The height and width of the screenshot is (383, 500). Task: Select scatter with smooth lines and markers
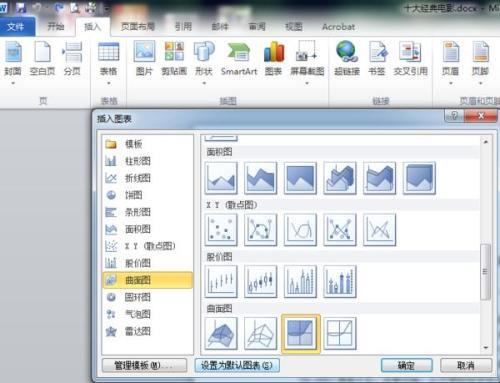click(261, 230)
